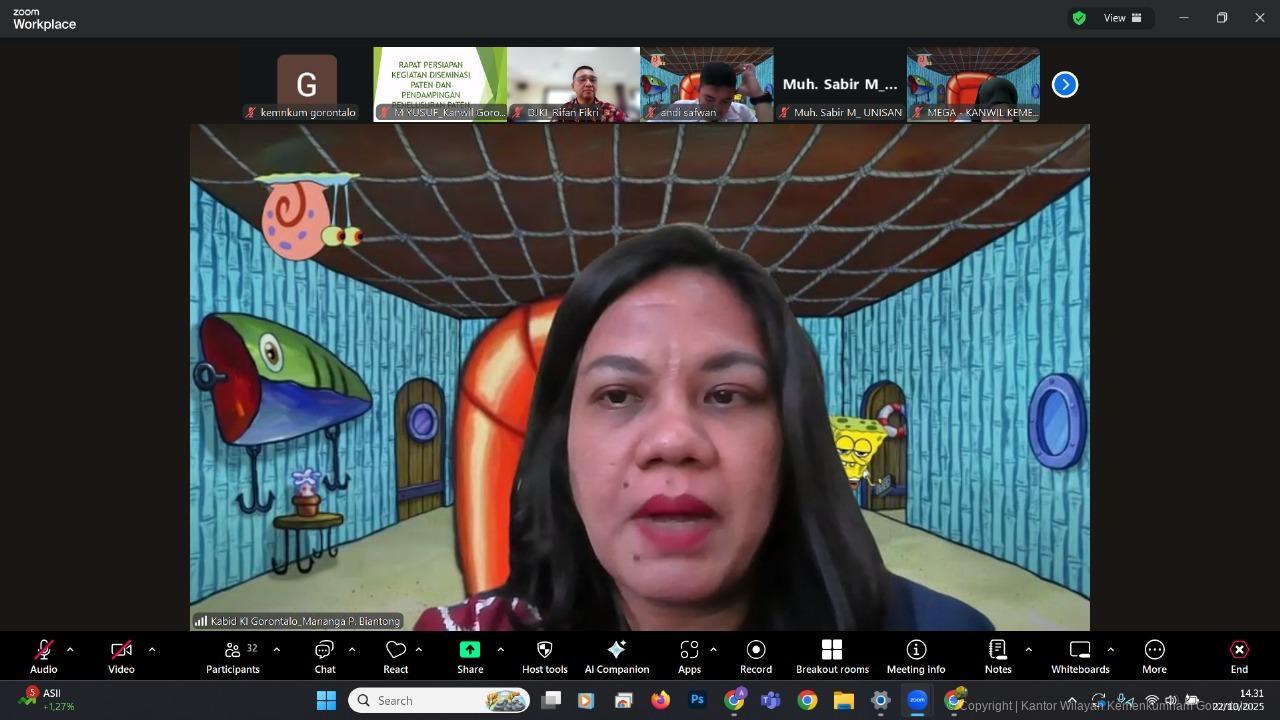Viewport: 1280px width, 720px height.
Task: Open the Participants panel
Action: tap(233, 656)
